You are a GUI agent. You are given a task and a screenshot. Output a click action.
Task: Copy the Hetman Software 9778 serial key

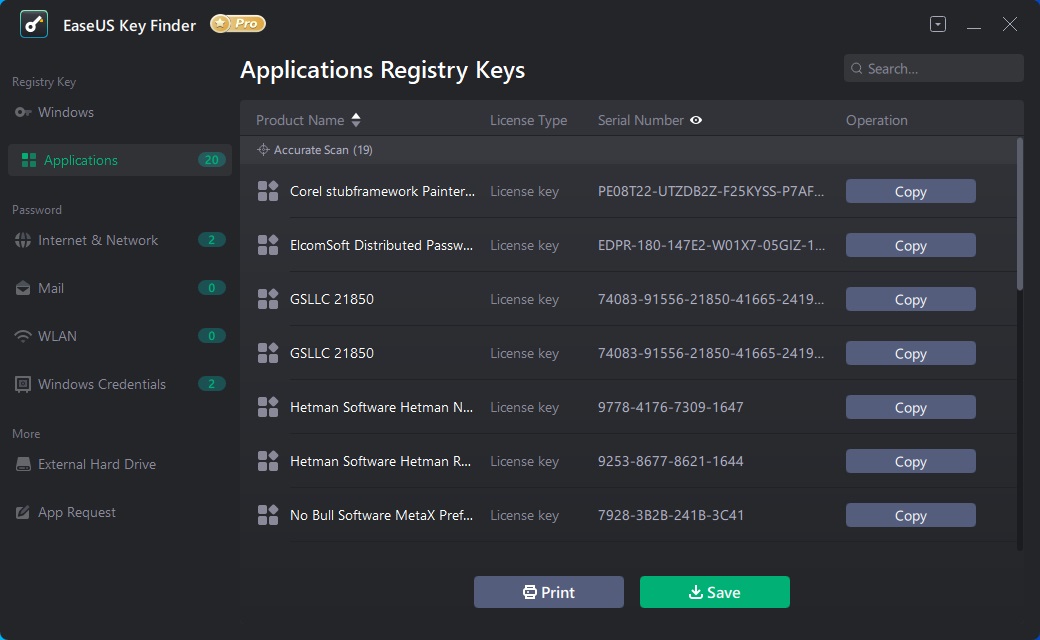click(x=910, y=407)
